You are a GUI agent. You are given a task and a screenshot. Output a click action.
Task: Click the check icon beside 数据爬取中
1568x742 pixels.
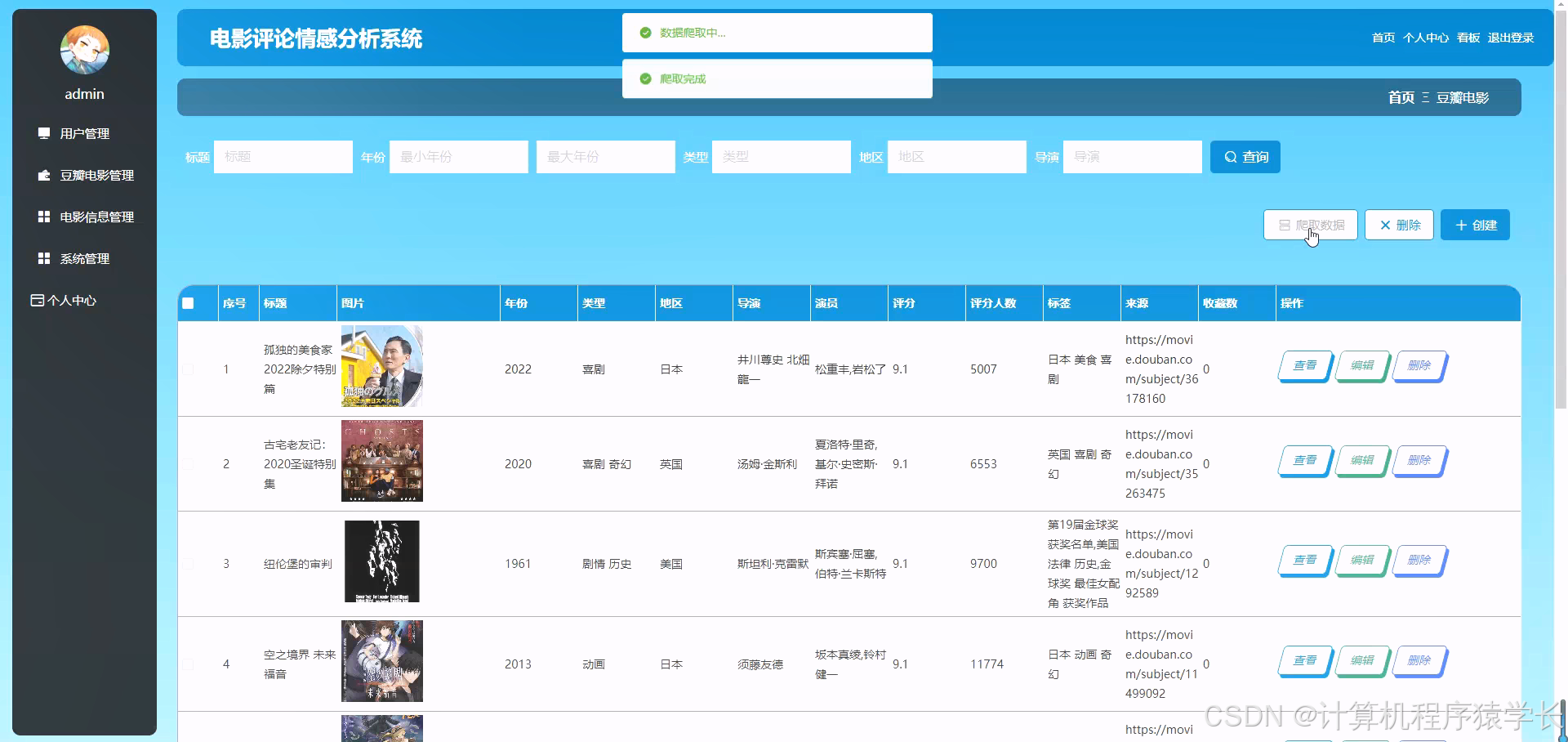tap(645, 33)
